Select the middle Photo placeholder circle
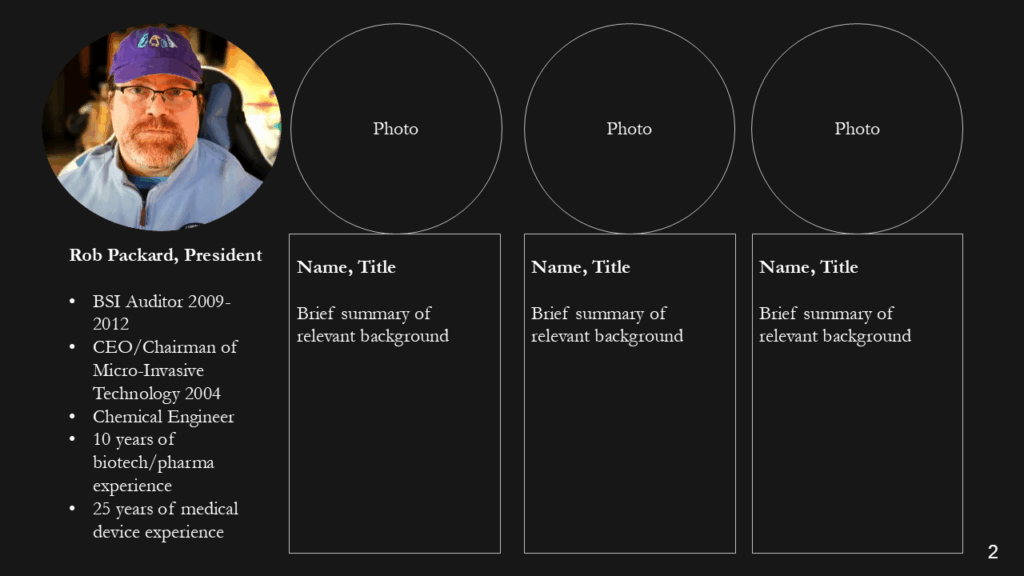 click(629, 129)
